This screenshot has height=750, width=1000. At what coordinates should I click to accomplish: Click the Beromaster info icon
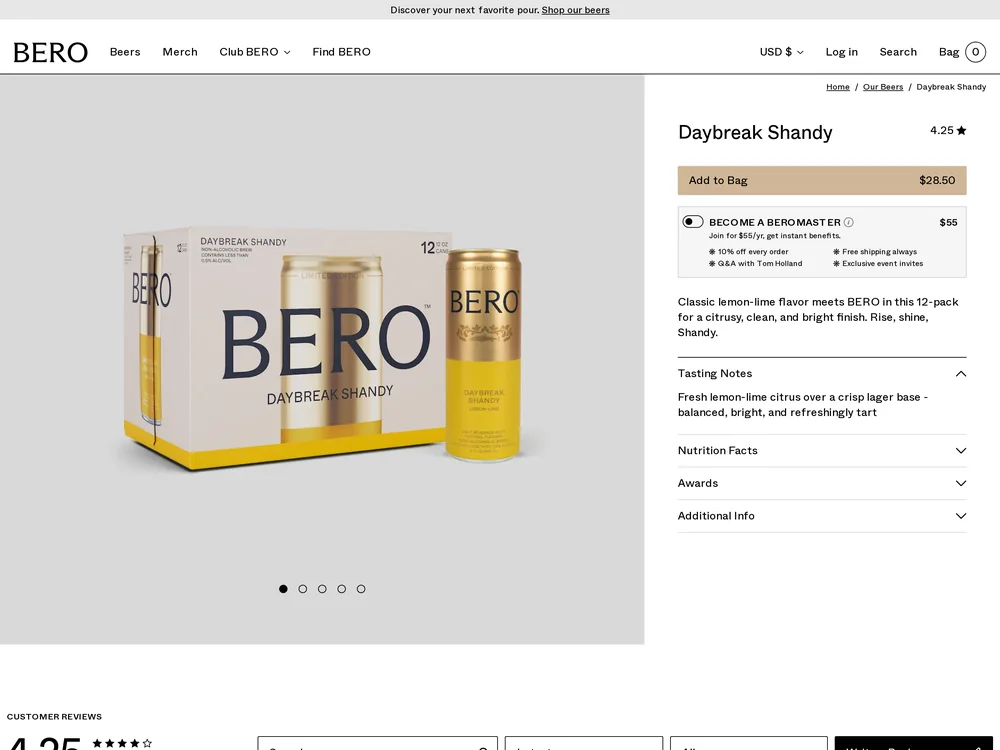coord(848,222)
